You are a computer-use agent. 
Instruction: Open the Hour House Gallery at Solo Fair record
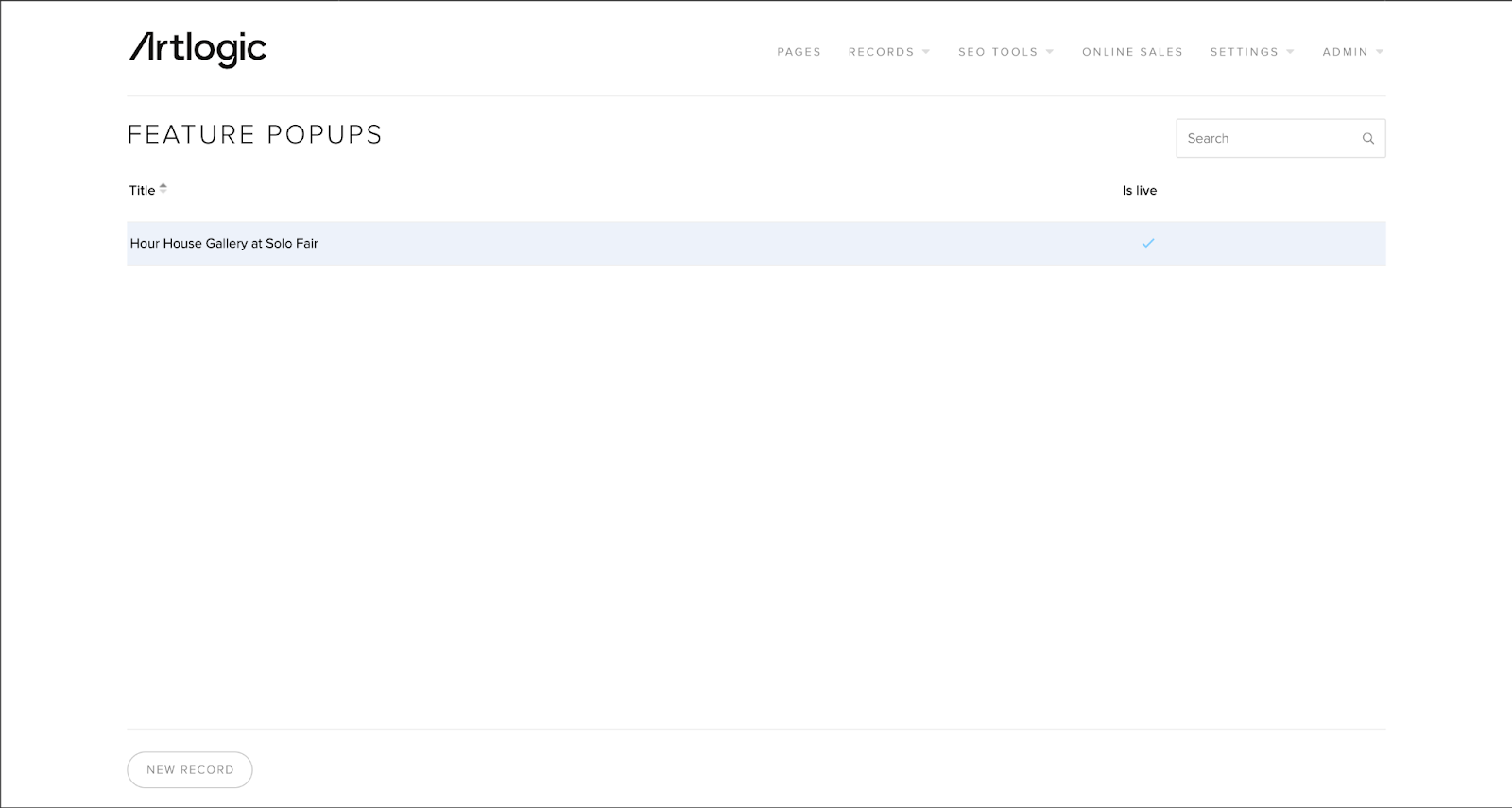(x=224, y=244)
